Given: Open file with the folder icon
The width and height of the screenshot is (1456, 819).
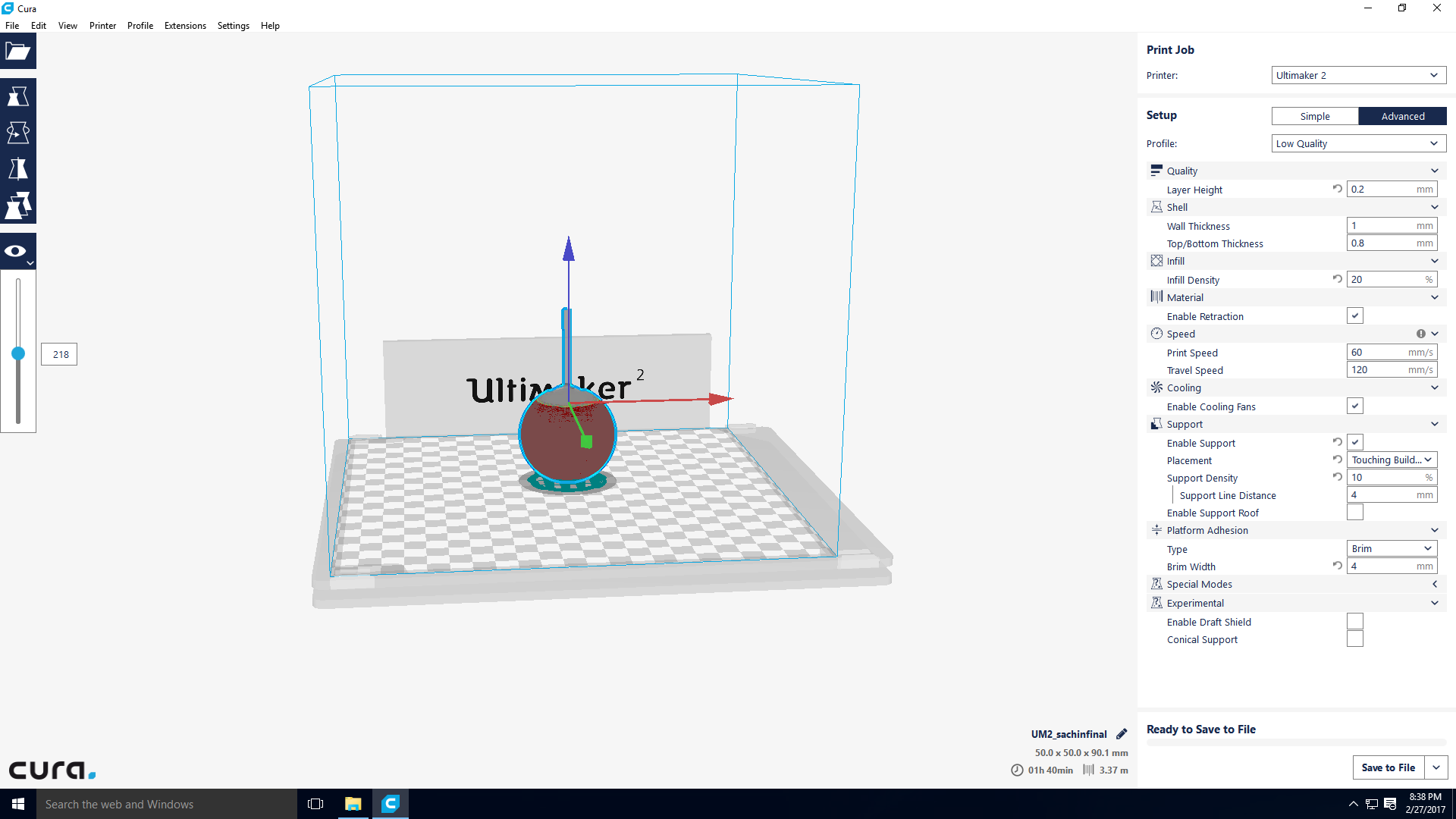Looking at the screenshot, I should [x=18, y=52].
